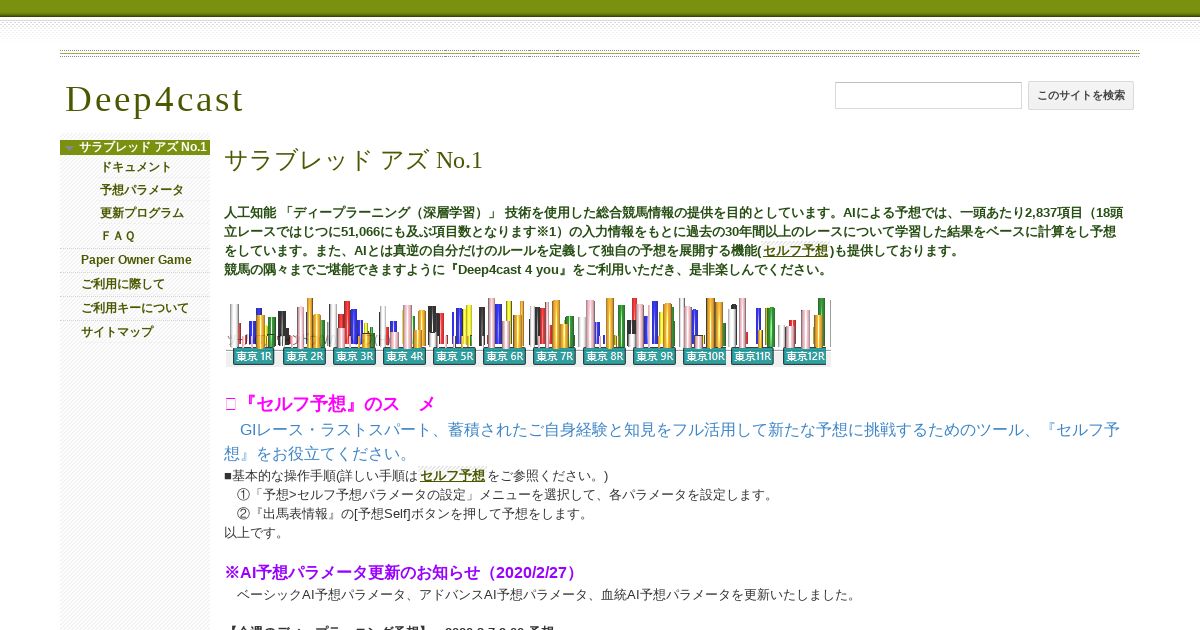Open Paper Owner Game in sidebar
1200x630 pixels.
pyautogui.click(x=136, y=260)
